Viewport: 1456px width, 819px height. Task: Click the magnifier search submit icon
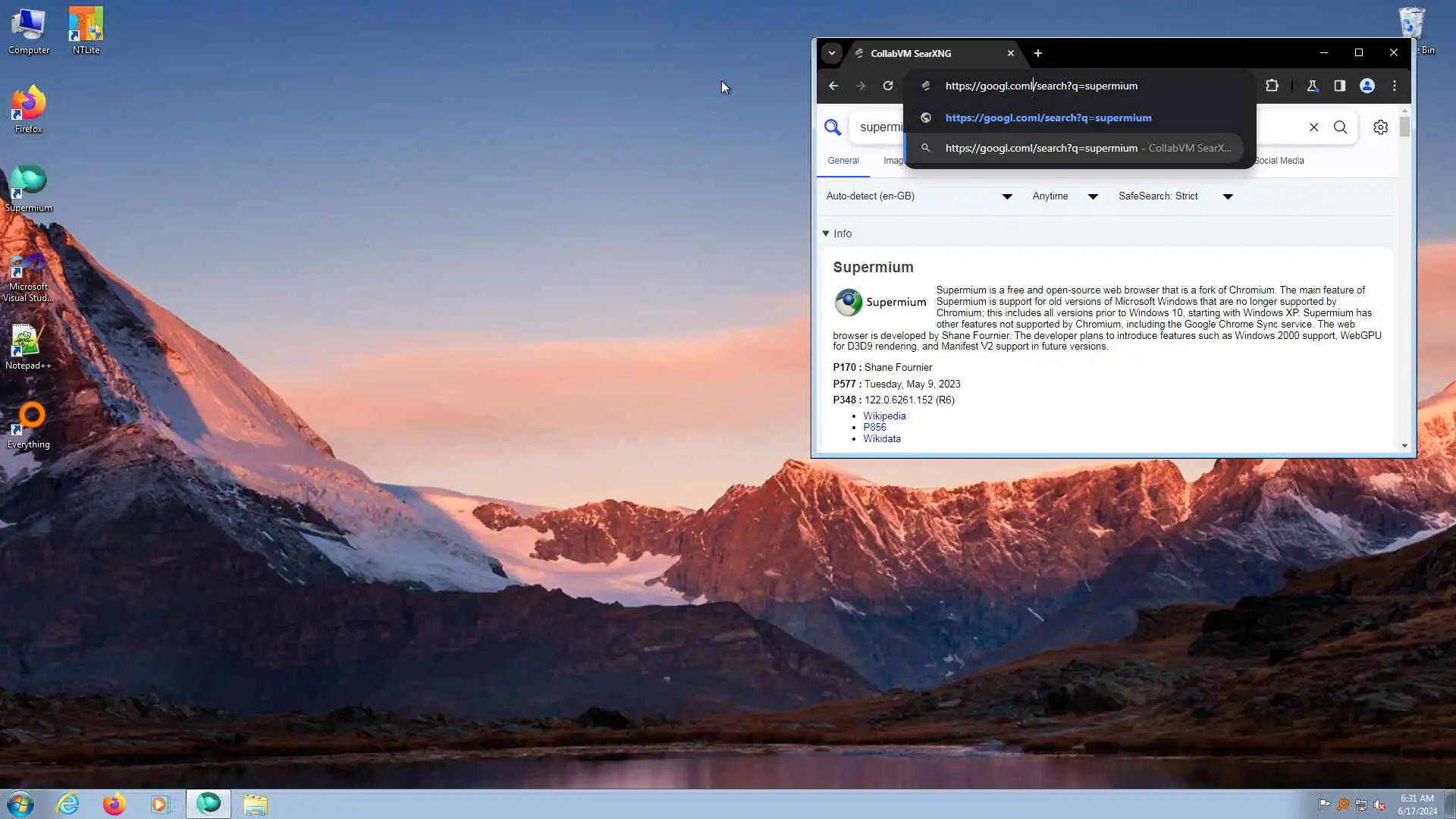[1341, 127]
